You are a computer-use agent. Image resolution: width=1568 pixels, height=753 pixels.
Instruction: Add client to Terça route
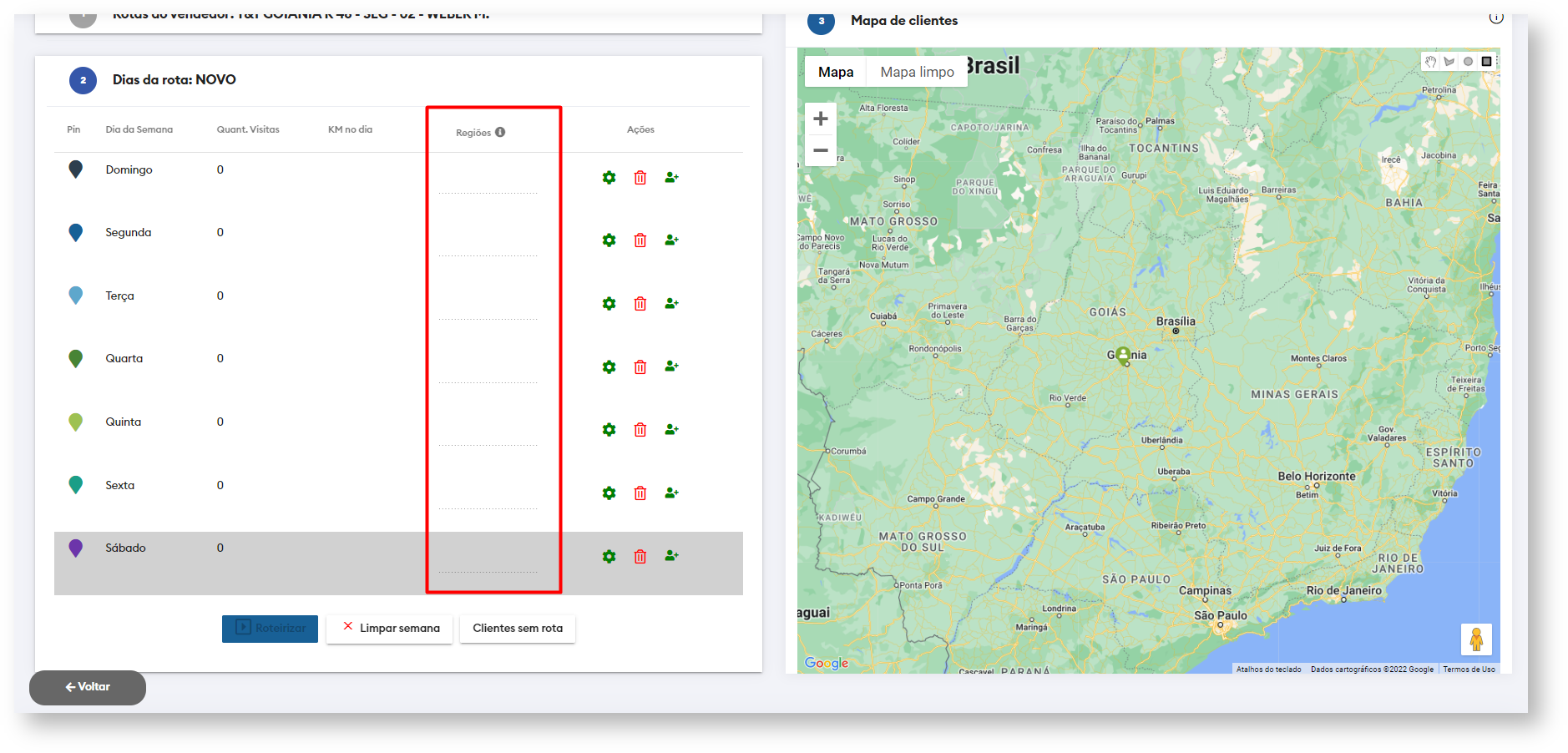click(671, 303)
